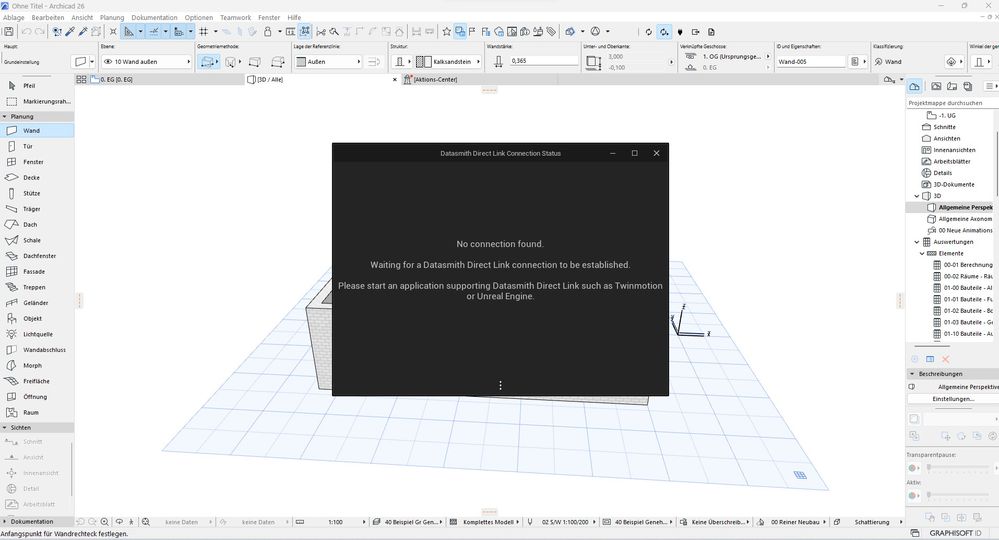The height and width of the screenshot is (540, 999).
Task: Collapse the Planung toolbox section
Action: click(x=4, y=117)
